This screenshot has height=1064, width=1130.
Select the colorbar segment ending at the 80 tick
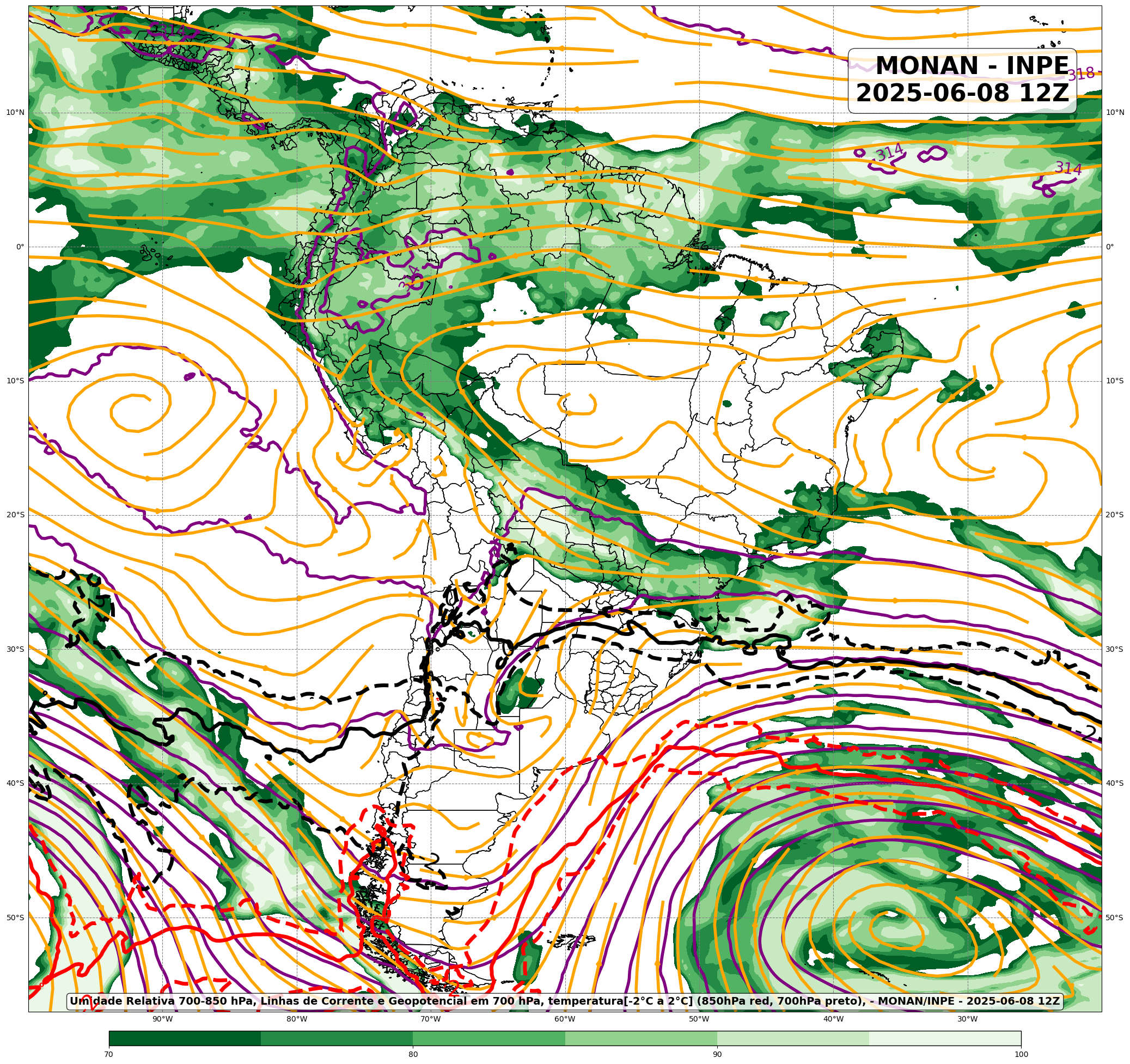[337, 1038]
